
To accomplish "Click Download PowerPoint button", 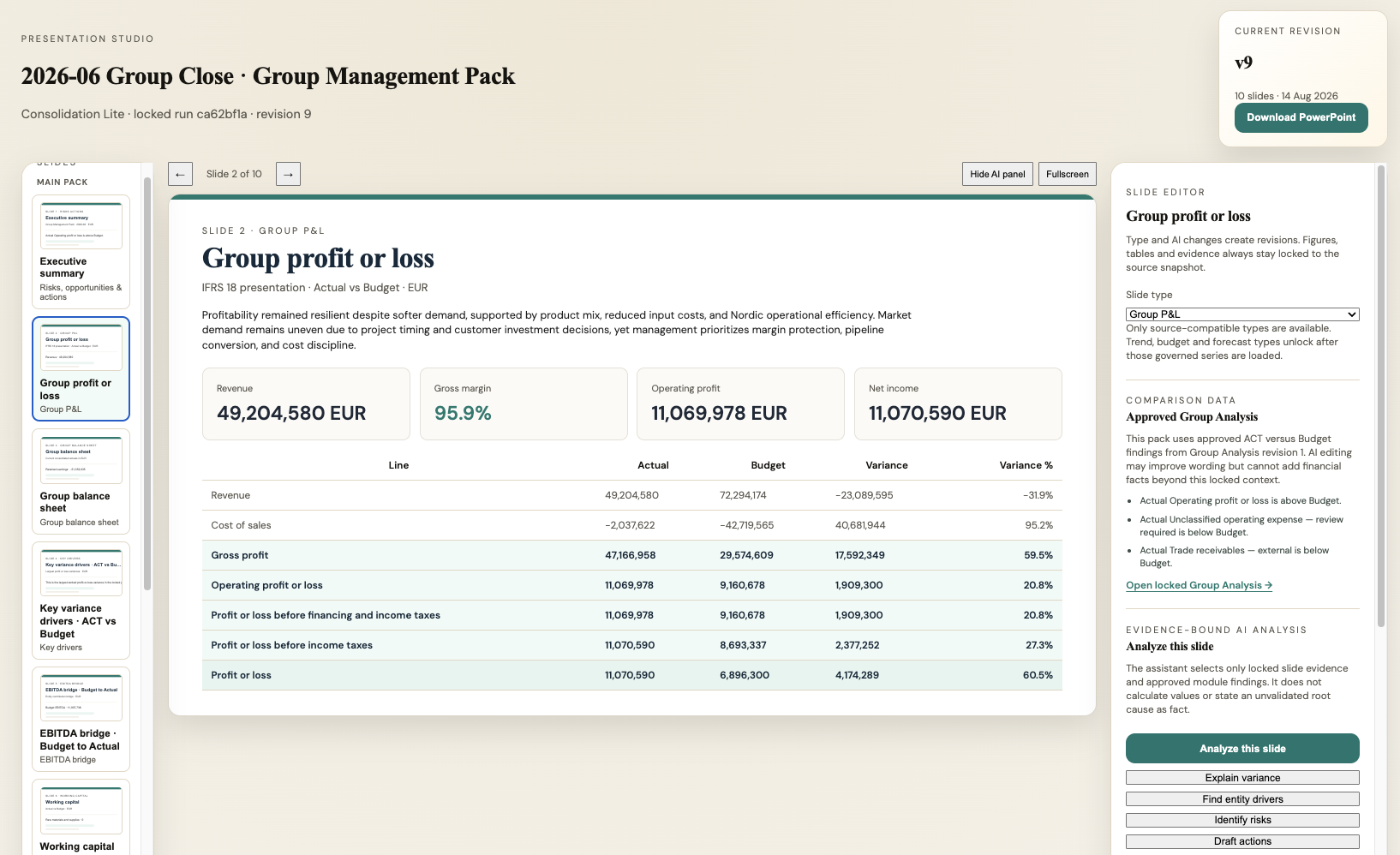I will [1301, 117].
